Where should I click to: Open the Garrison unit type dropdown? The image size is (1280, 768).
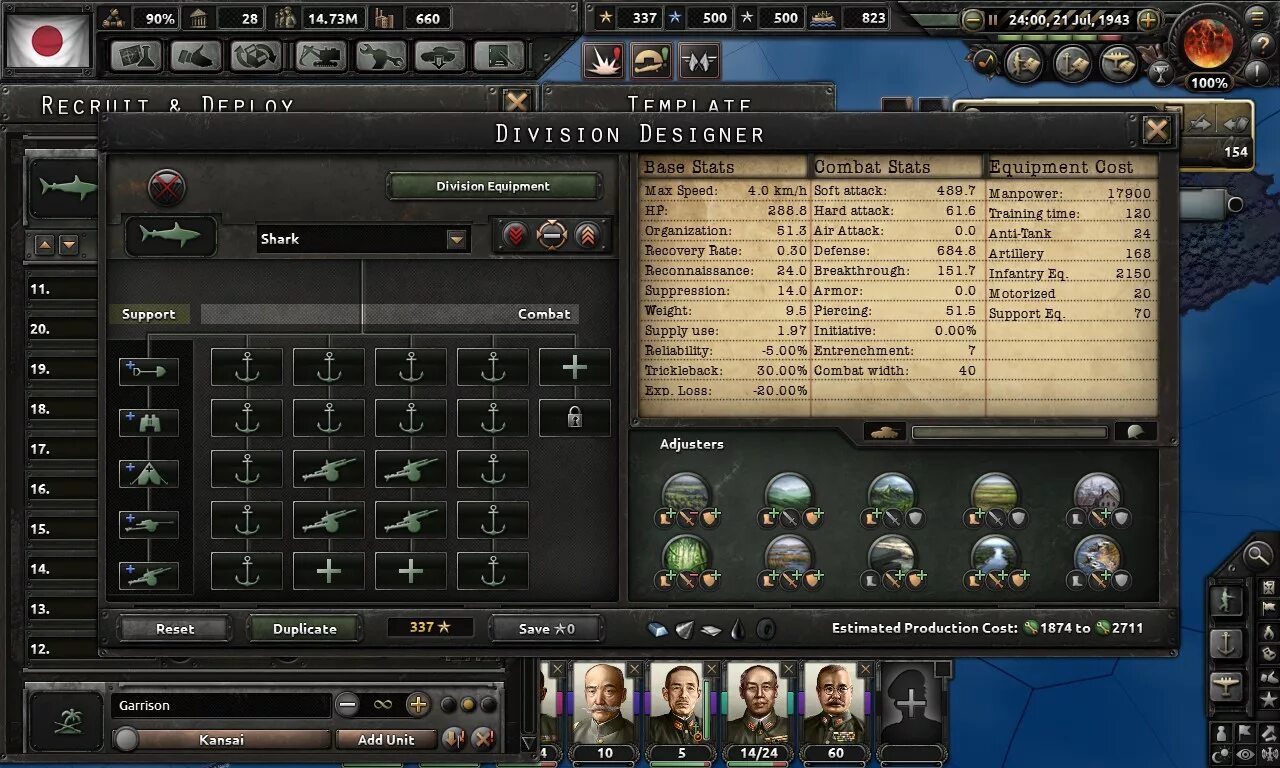[x=222, y=705]
